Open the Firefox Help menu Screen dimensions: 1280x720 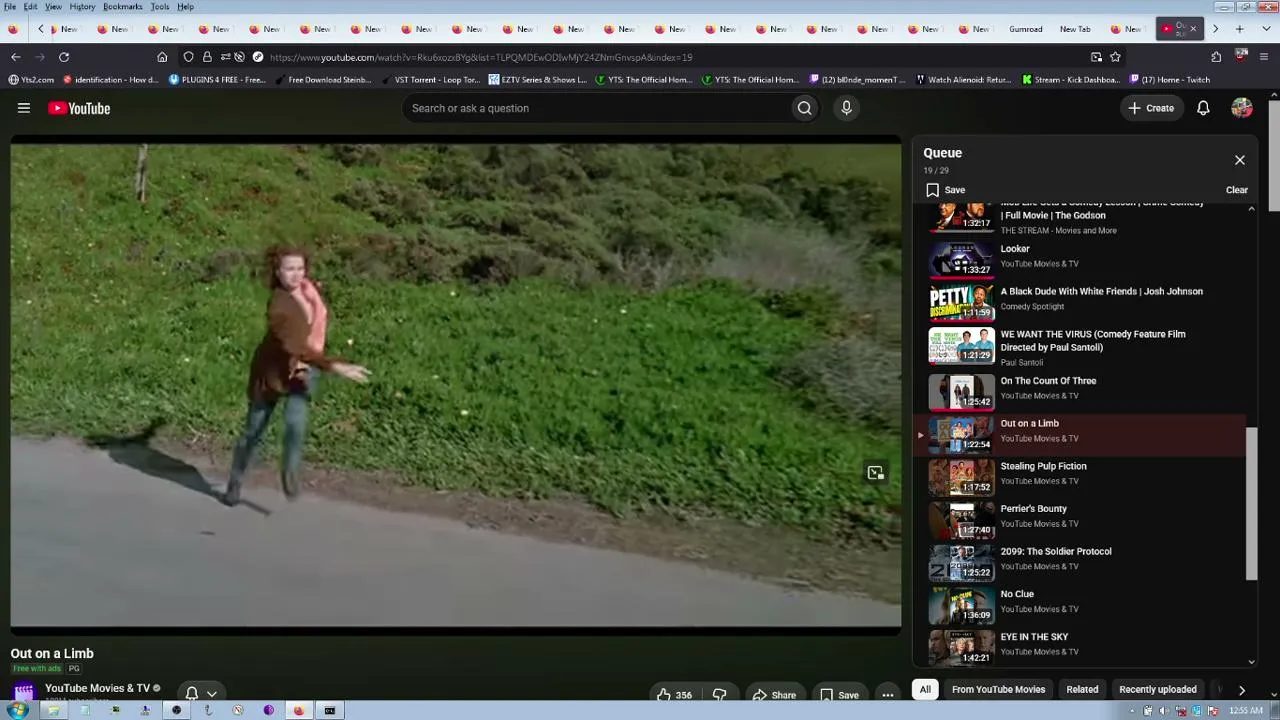pyautogui.click(x=186, y=7)
